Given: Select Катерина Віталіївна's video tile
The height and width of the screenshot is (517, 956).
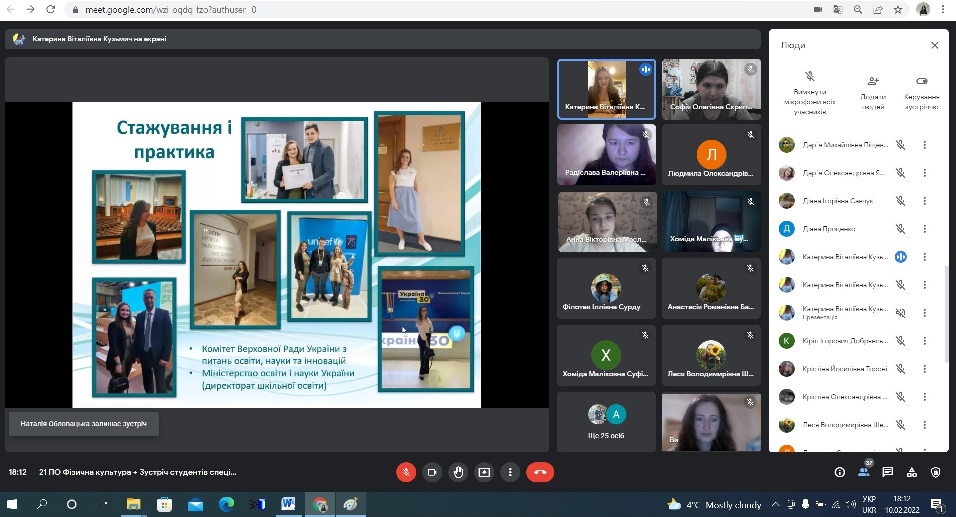Looking at the screenshot, I should click(x=606, y=89).
